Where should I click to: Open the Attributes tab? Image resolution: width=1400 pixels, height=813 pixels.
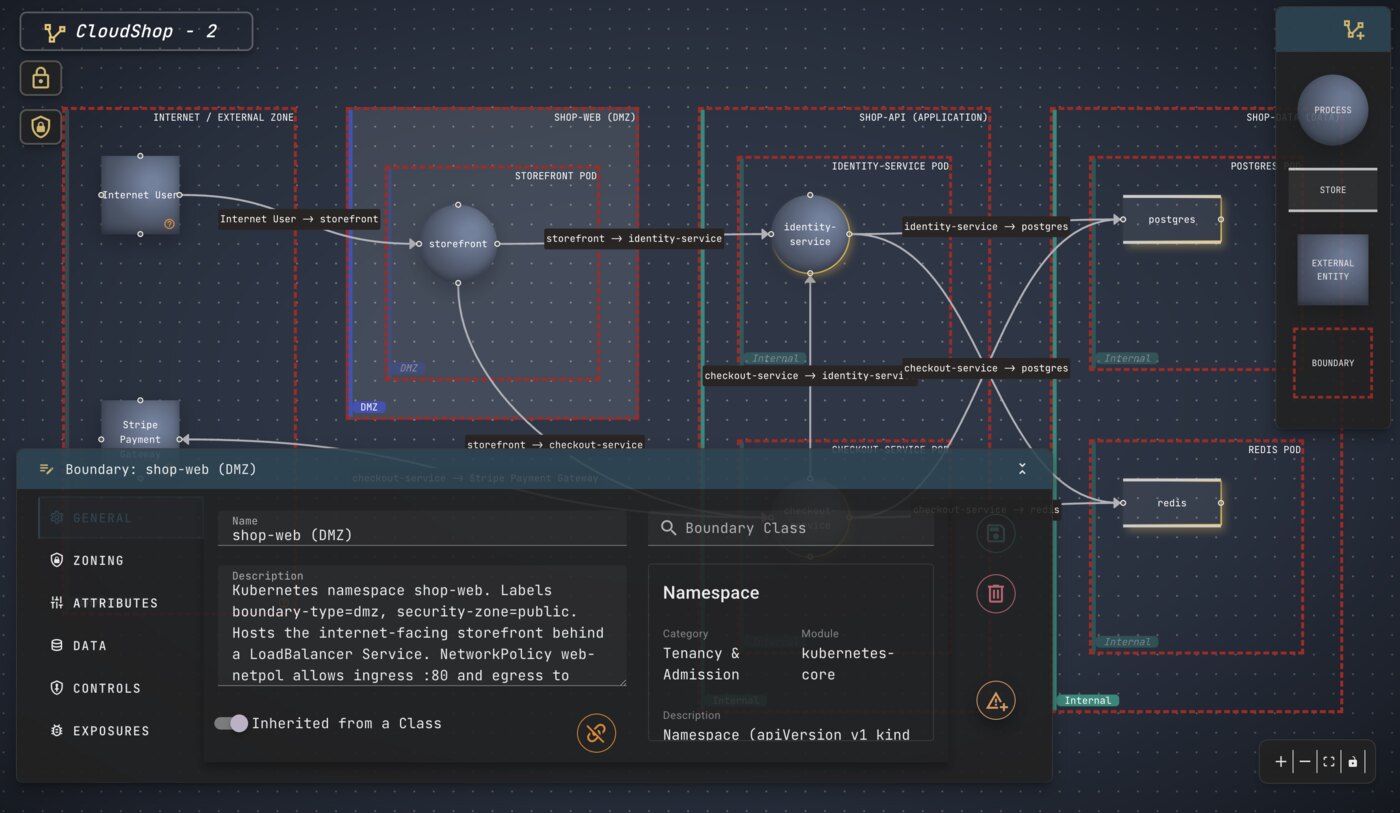tap(120, 603)
